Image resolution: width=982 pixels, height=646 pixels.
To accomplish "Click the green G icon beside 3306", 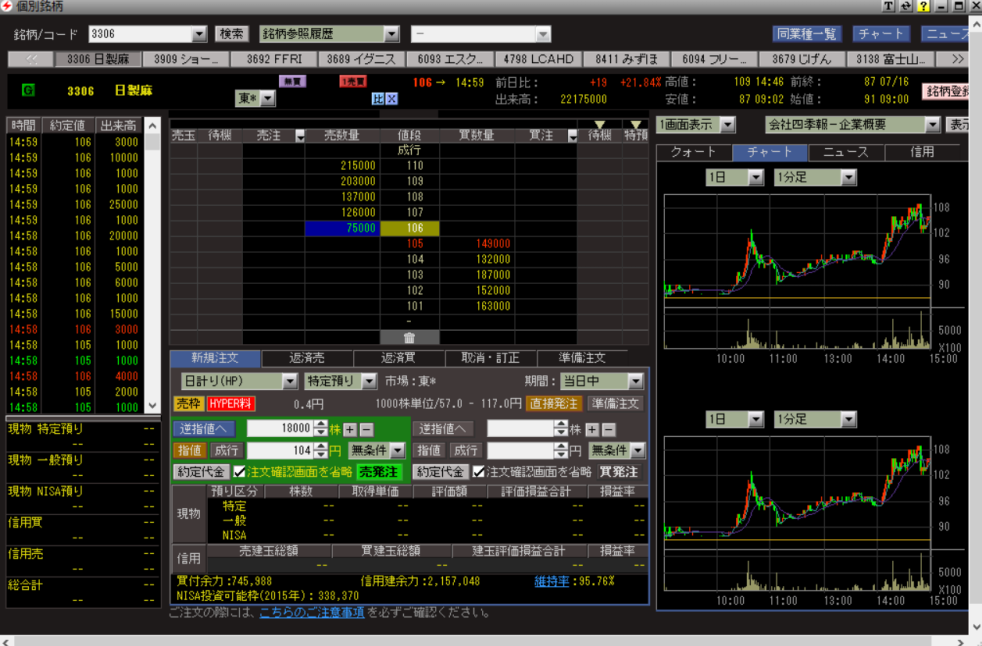I will [27, 91].
